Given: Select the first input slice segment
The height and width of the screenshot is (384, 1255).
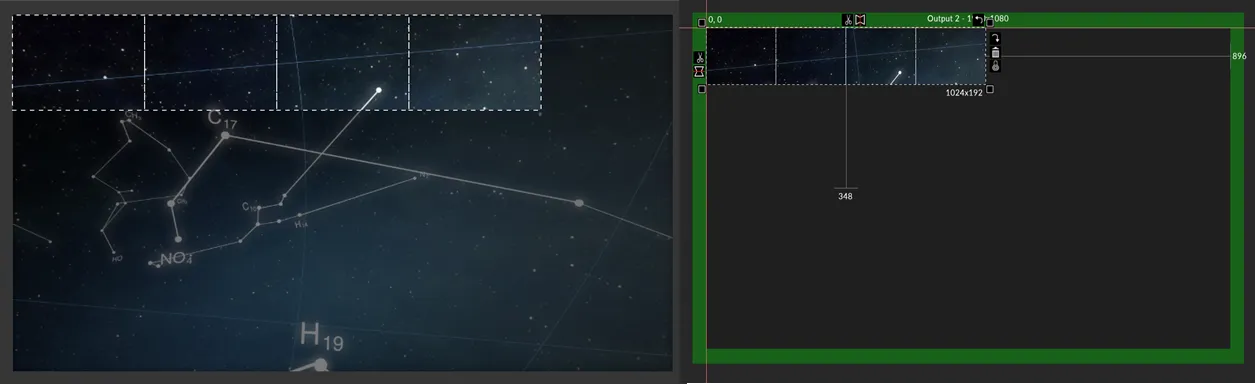Looking at the screenshot, I should (x=78, y=62).
